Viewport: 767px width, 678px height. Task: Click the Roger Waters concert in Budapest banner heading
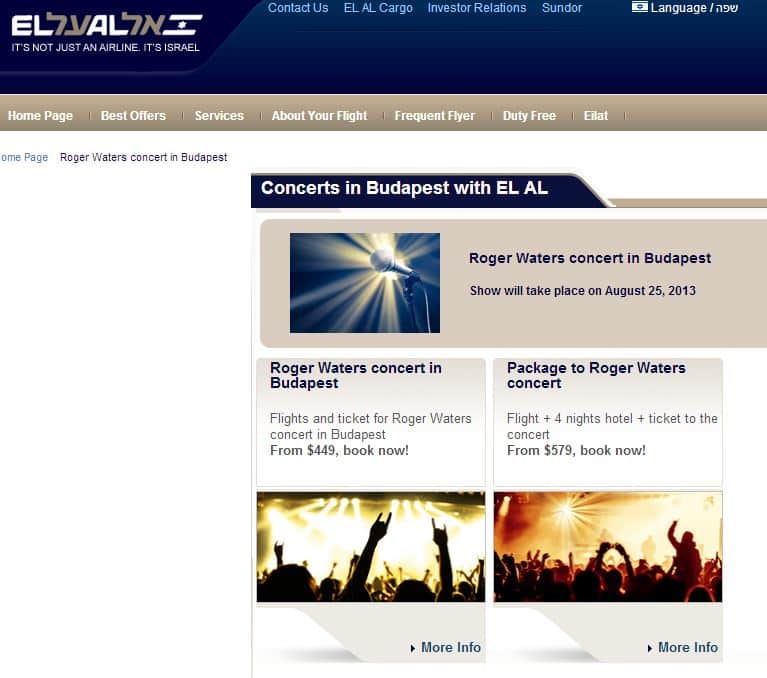click(589, 258)
